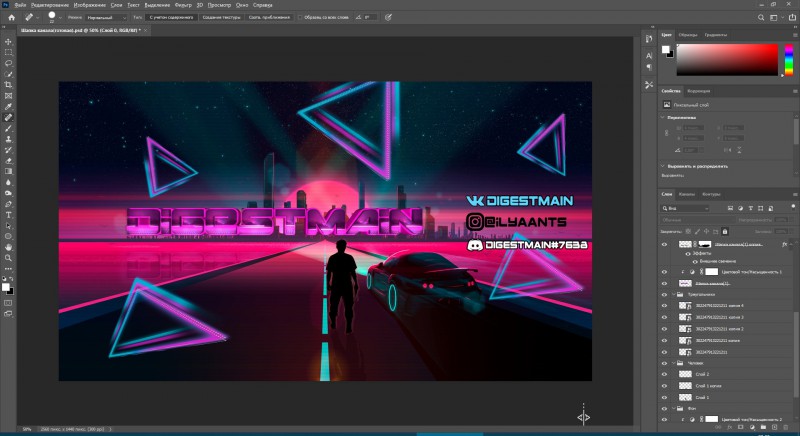Click the add layer style fx icon
The height and width of the screenshot is (436, 800).
[730, 427]
